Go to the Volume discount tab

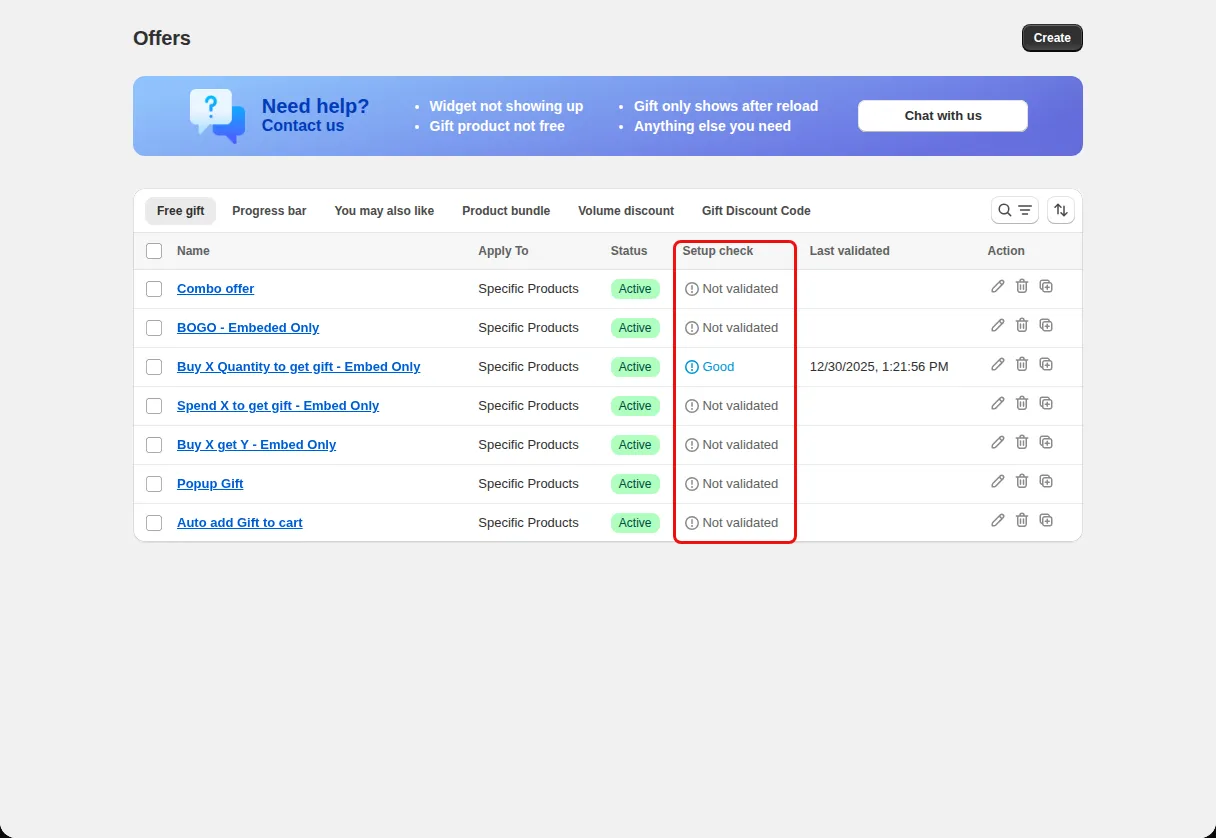click(626, 211)
